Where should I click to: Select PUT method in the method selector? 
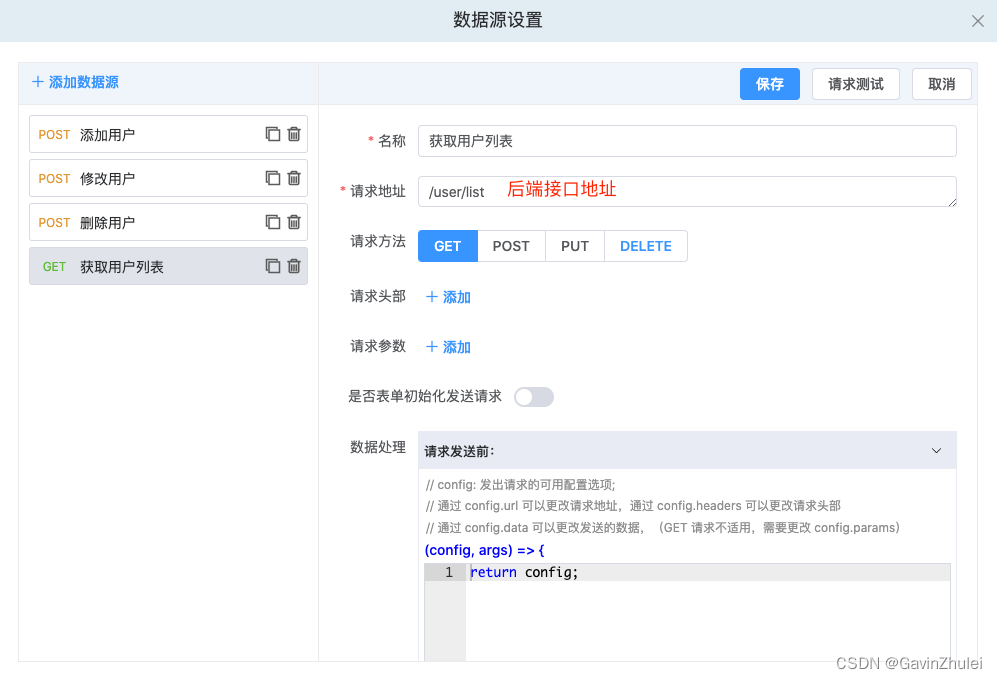click(x=574, y=246)
